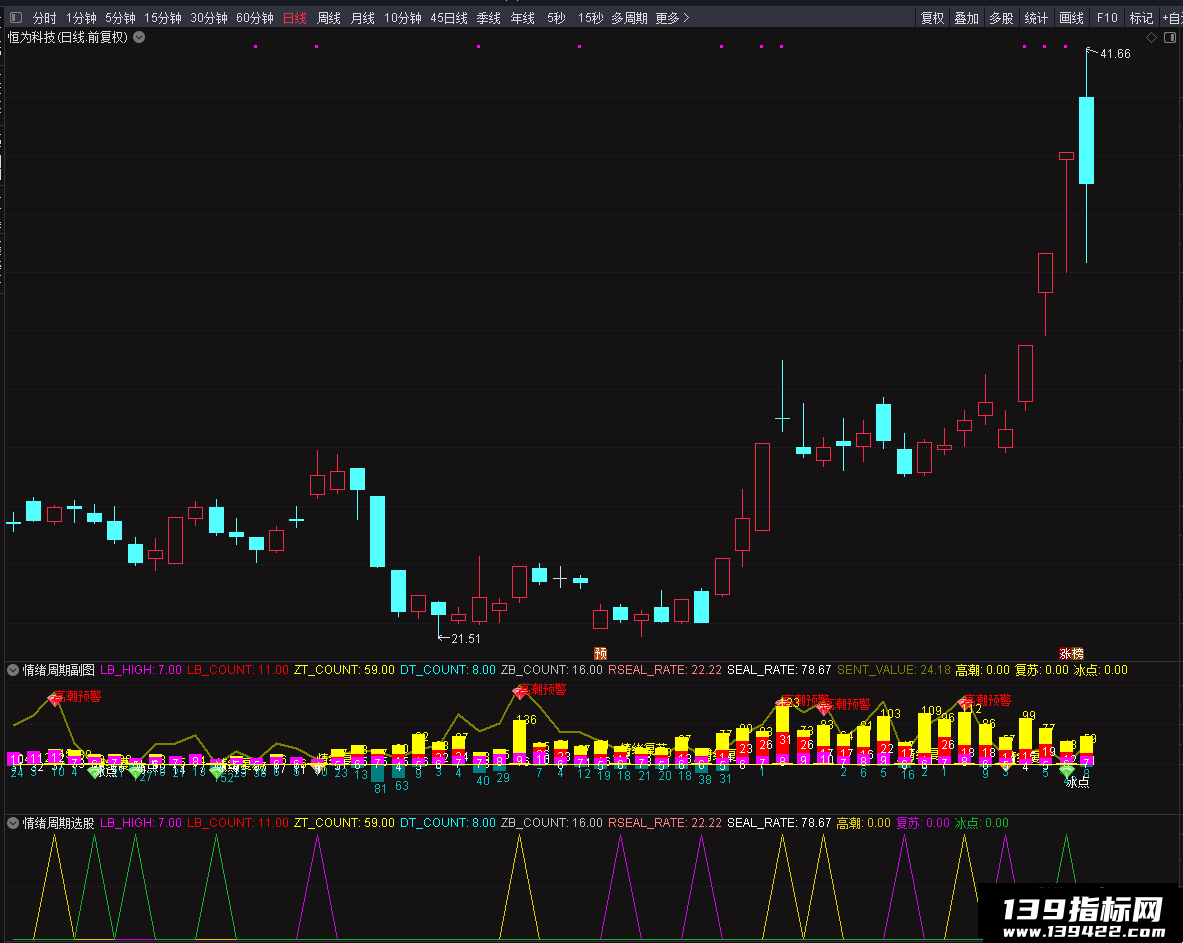Select the 60分钟 period tab
The height and width of the screenshot is (943, 1183).
click(x=254, y=17)
